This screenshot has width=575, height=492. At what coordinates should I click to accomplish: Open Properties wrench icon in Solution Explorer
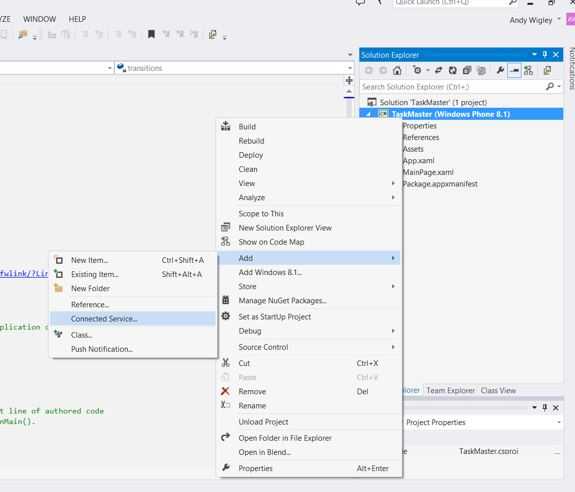500,70
